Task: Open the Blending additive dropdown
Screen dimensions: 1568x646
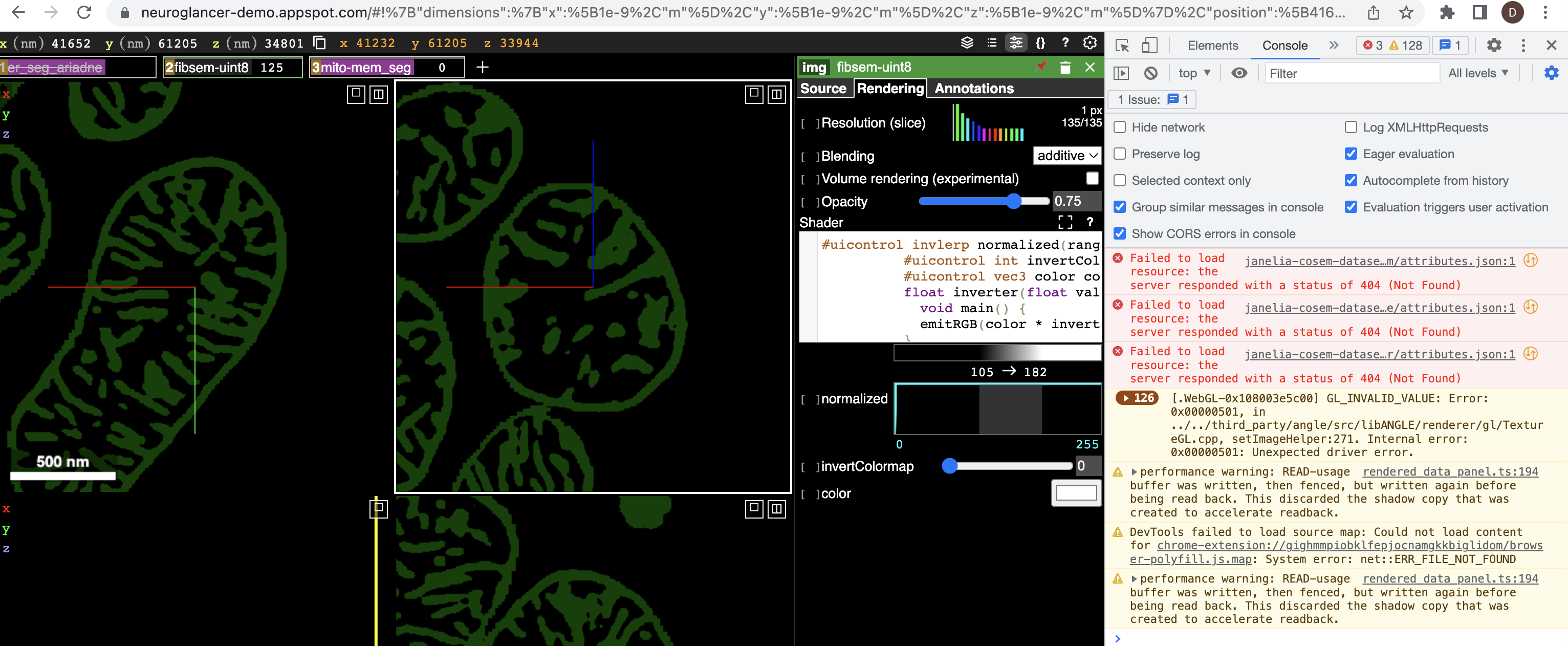Action: pyautogui.click(x=1067, y=156)
